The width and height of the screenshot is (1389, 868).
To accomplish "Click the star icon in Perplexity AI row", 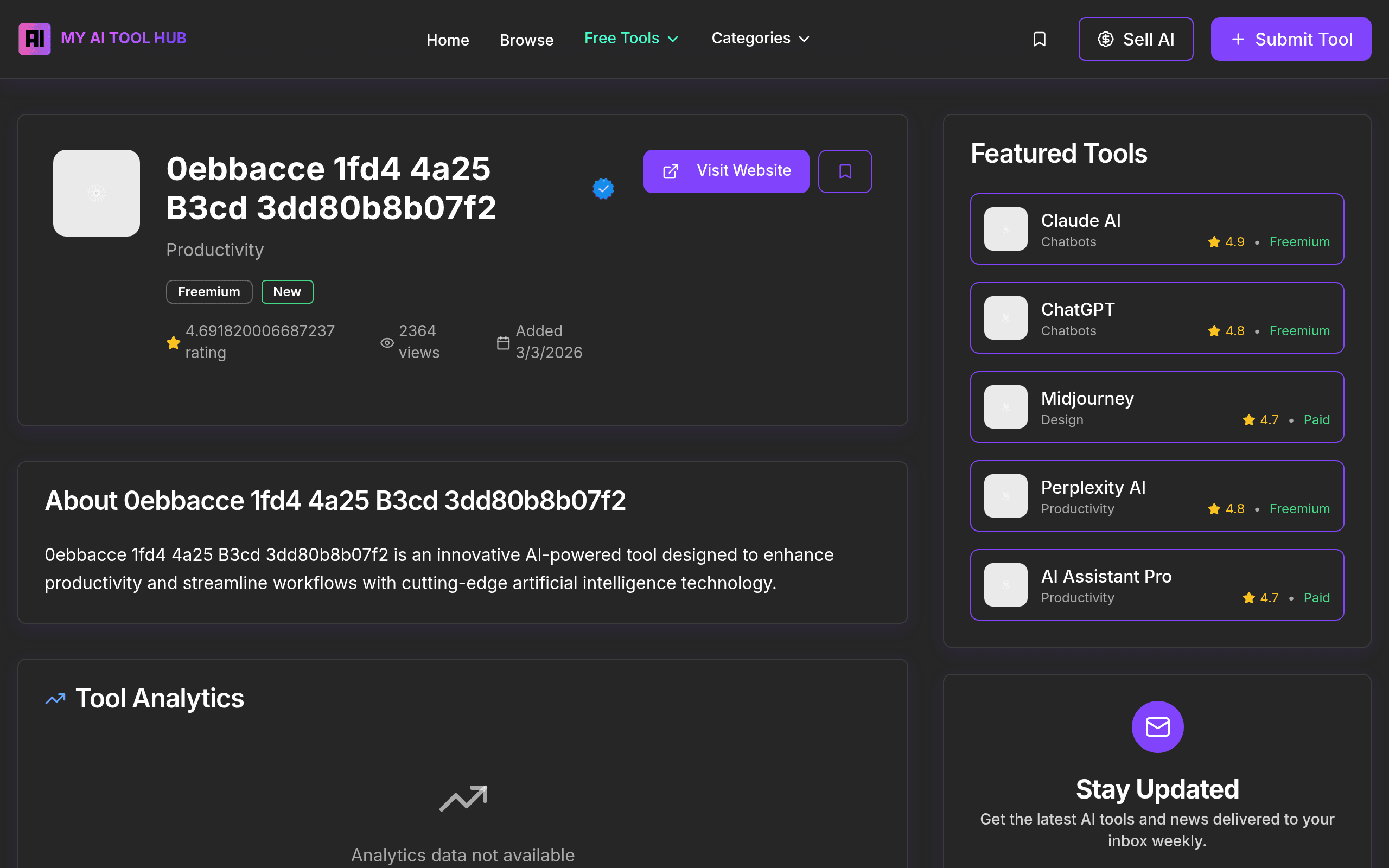I will click(x=1214, y=509).
